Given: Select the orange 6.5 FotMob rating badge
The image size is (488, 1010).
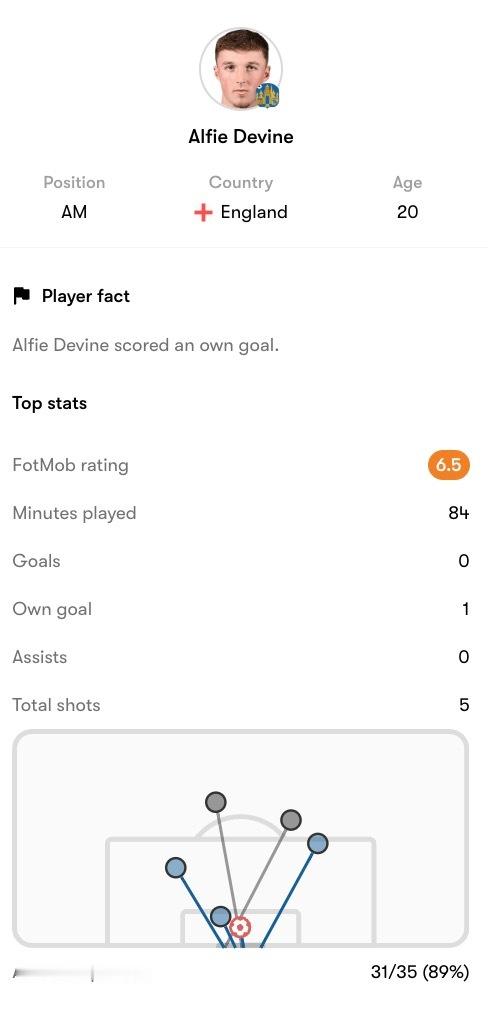Looking at the screenshot, I should 449,465.
